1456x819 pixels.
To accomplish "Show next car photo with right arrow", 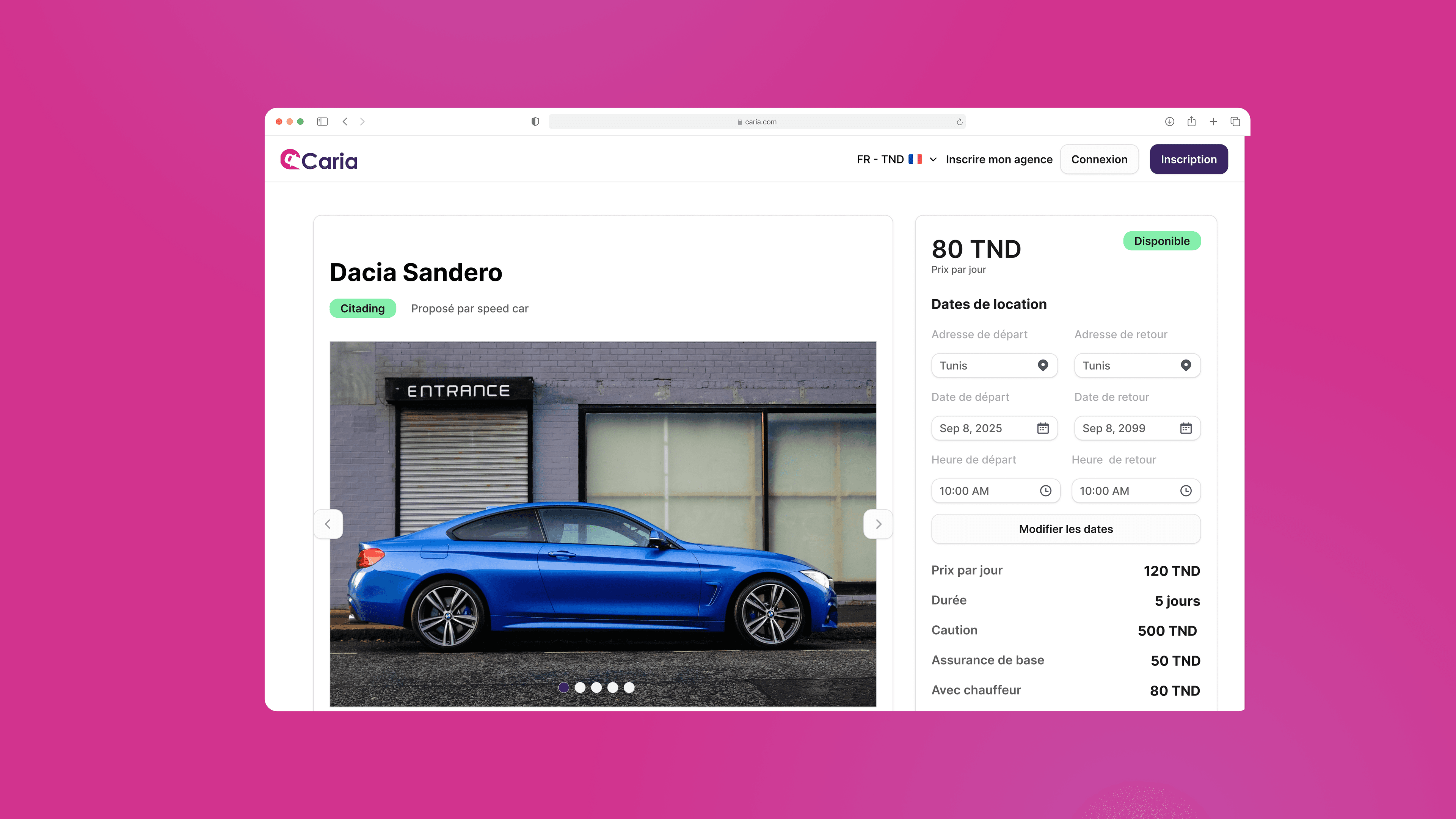I will point(879,524).
